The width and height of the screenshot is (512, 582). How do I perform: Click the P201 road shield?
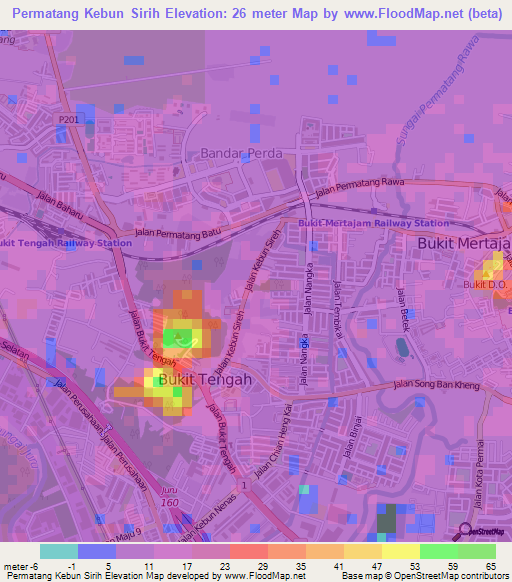[x=69, y=120]
